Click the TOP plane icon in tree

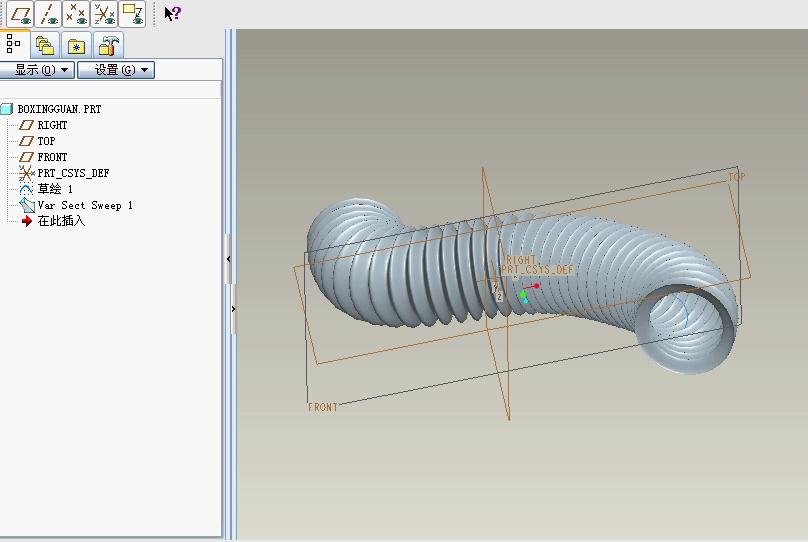[x=26, y=141]
